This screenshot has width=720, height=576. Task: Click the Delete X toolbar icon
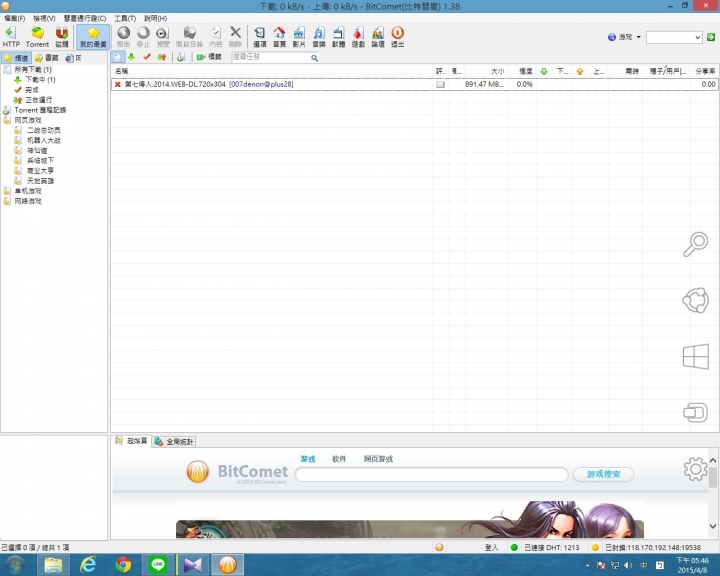click(235, 37)
